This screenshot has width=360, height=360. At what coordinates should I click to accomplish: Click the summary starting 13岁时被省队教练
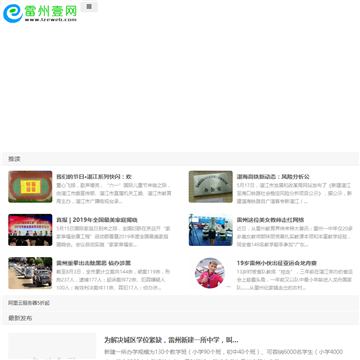295,280
